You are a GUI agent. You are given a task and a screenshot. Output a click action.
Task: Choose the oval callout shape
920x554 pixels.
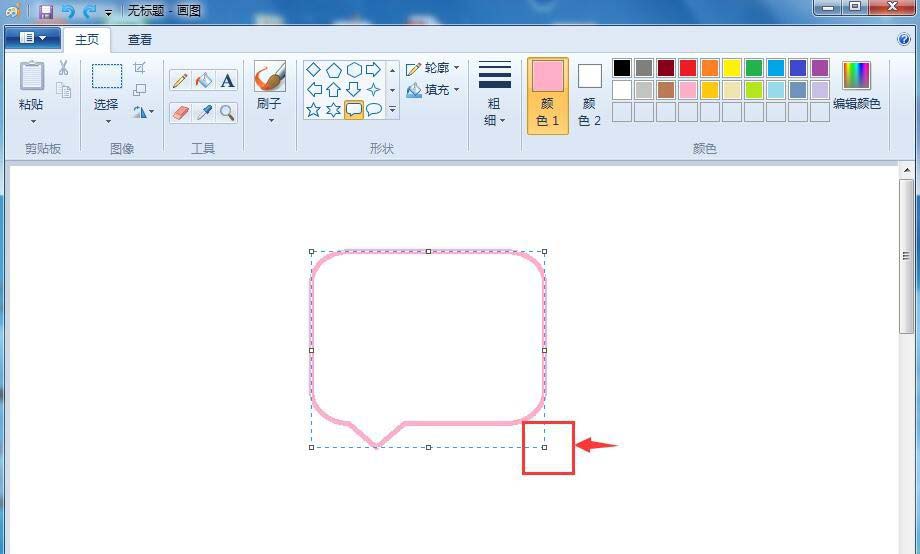(x=374, y=110)
